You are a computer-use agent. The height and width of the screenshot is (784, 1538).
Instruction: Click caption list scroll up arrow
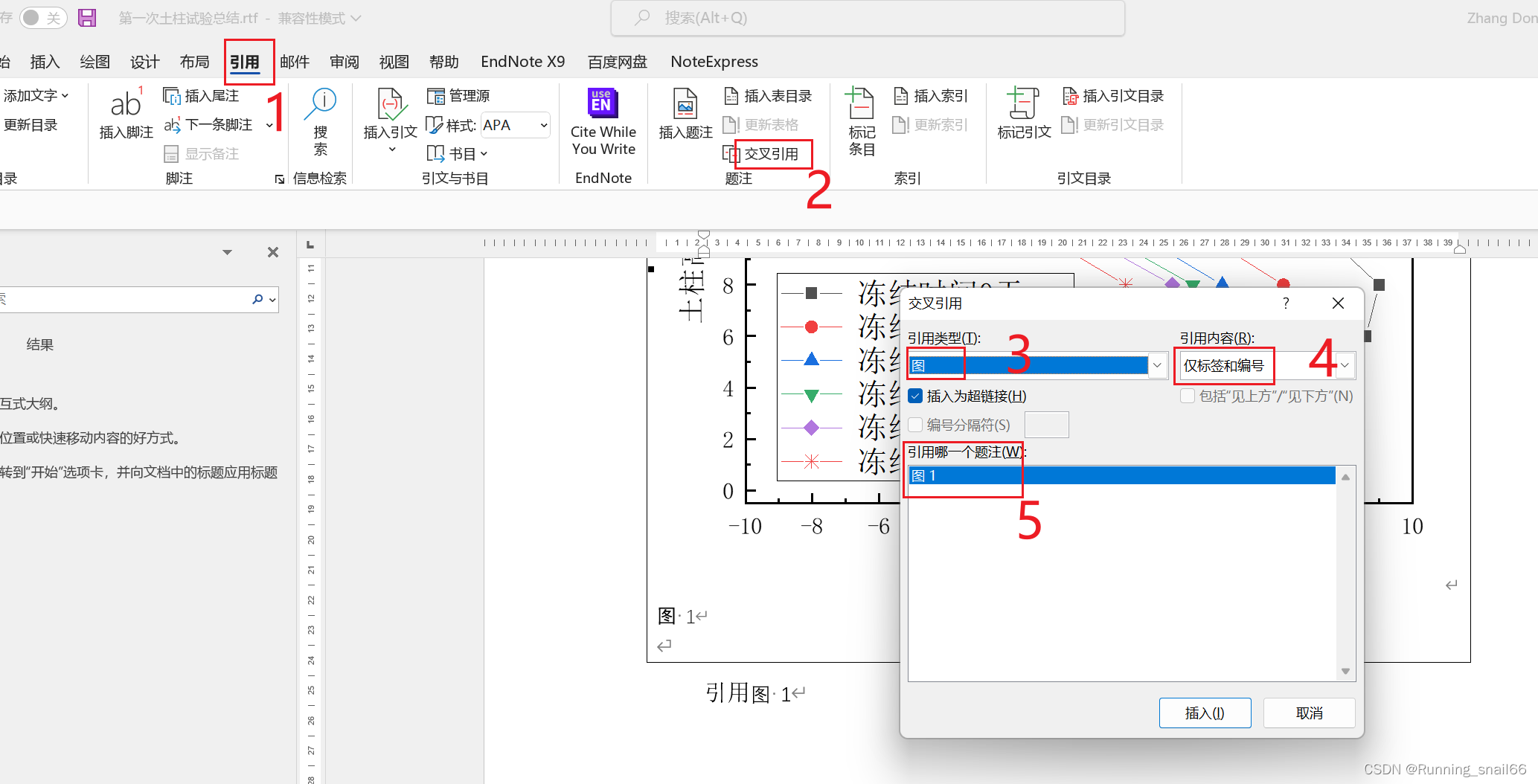click(x=1345, y=477)
